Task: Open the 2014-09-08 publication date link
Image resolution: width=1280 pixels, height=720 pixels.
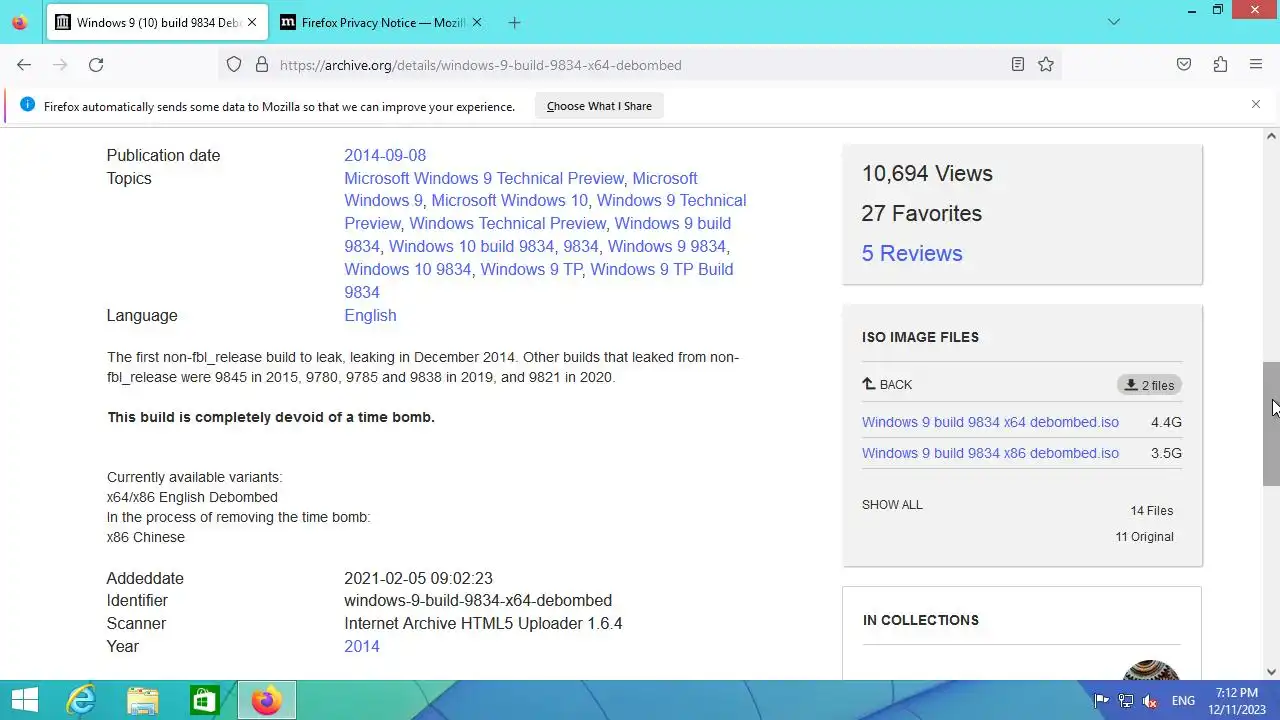Action: 385,155
